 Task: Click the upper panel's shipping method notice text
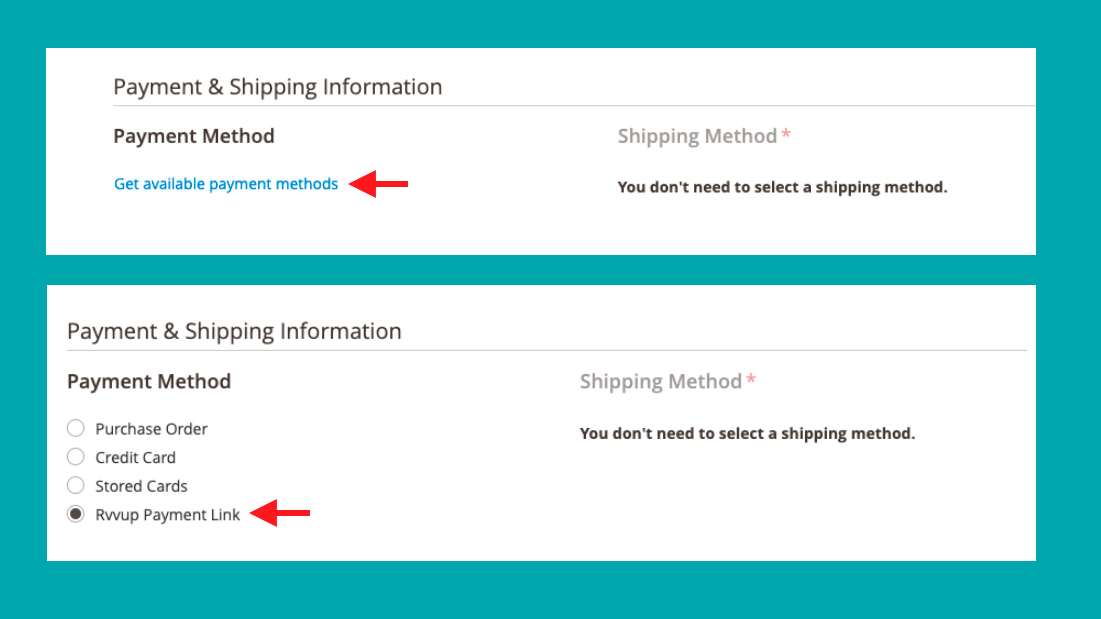point(782,187)
